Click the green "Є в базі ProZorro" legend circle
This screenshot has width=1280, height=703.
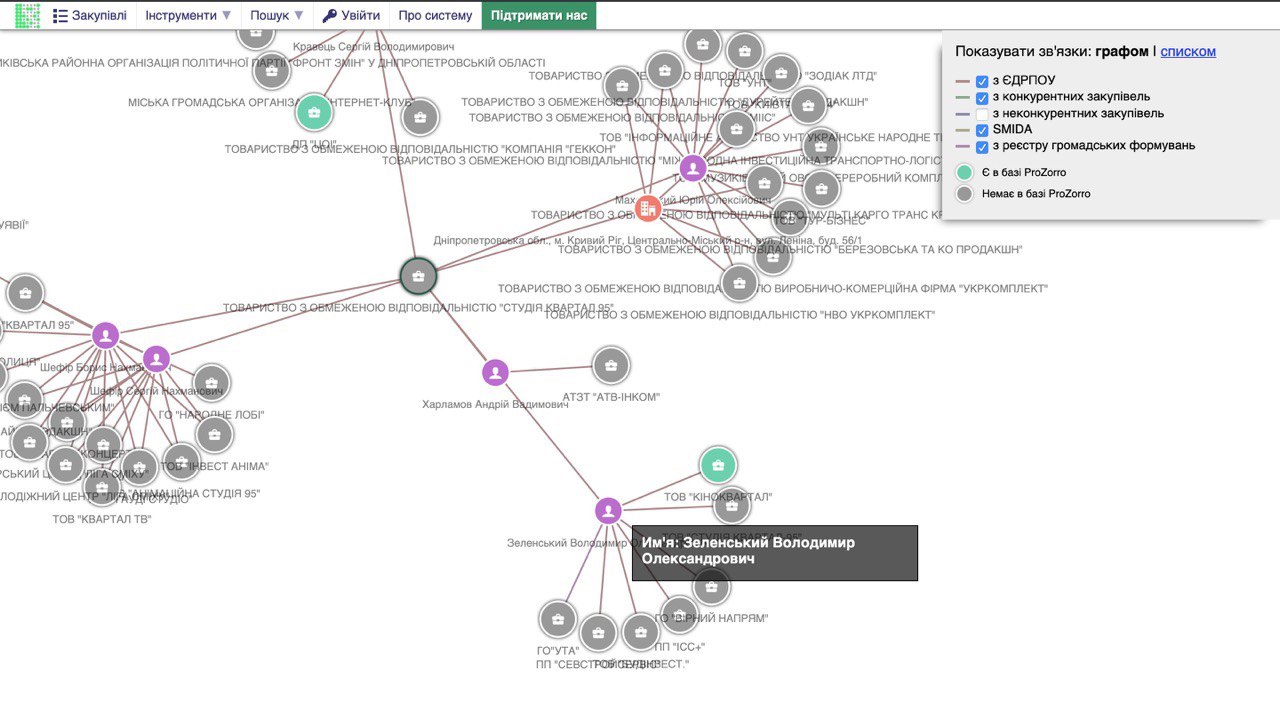(964, 172)
